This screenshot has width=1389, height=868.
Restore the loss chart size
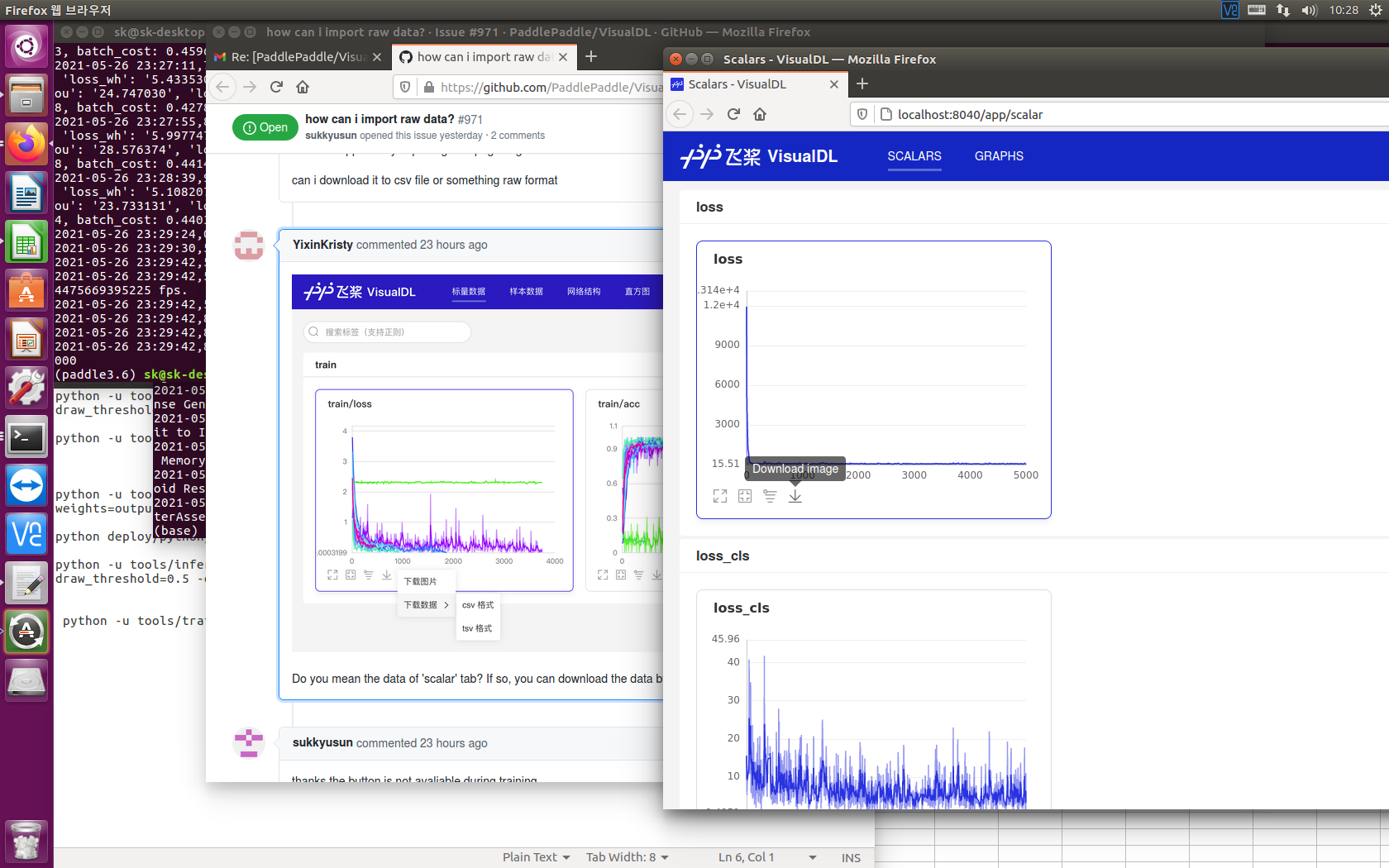(x=744, y=495)
